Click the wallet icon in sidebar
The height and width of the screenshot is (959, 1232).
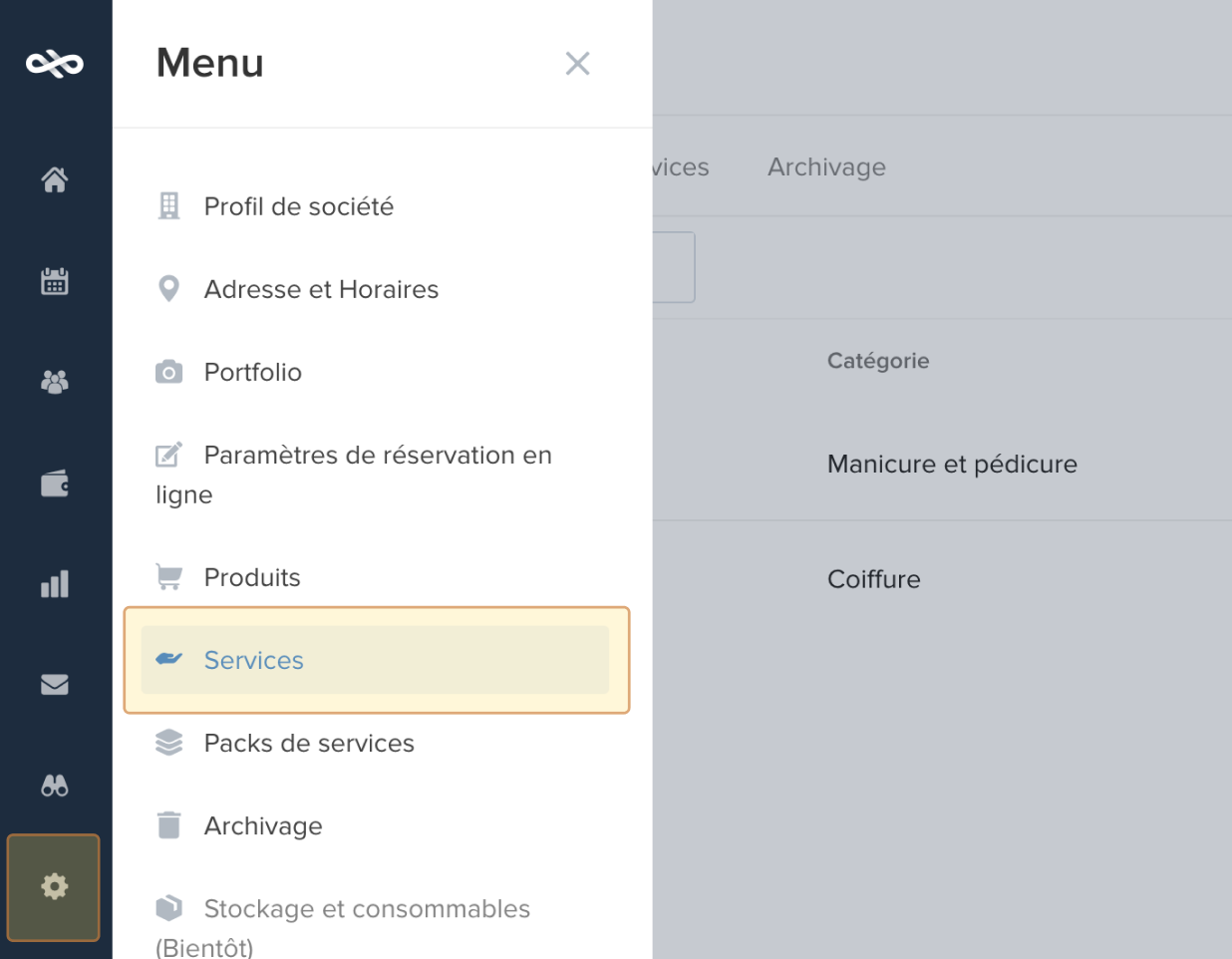point(55,483)
